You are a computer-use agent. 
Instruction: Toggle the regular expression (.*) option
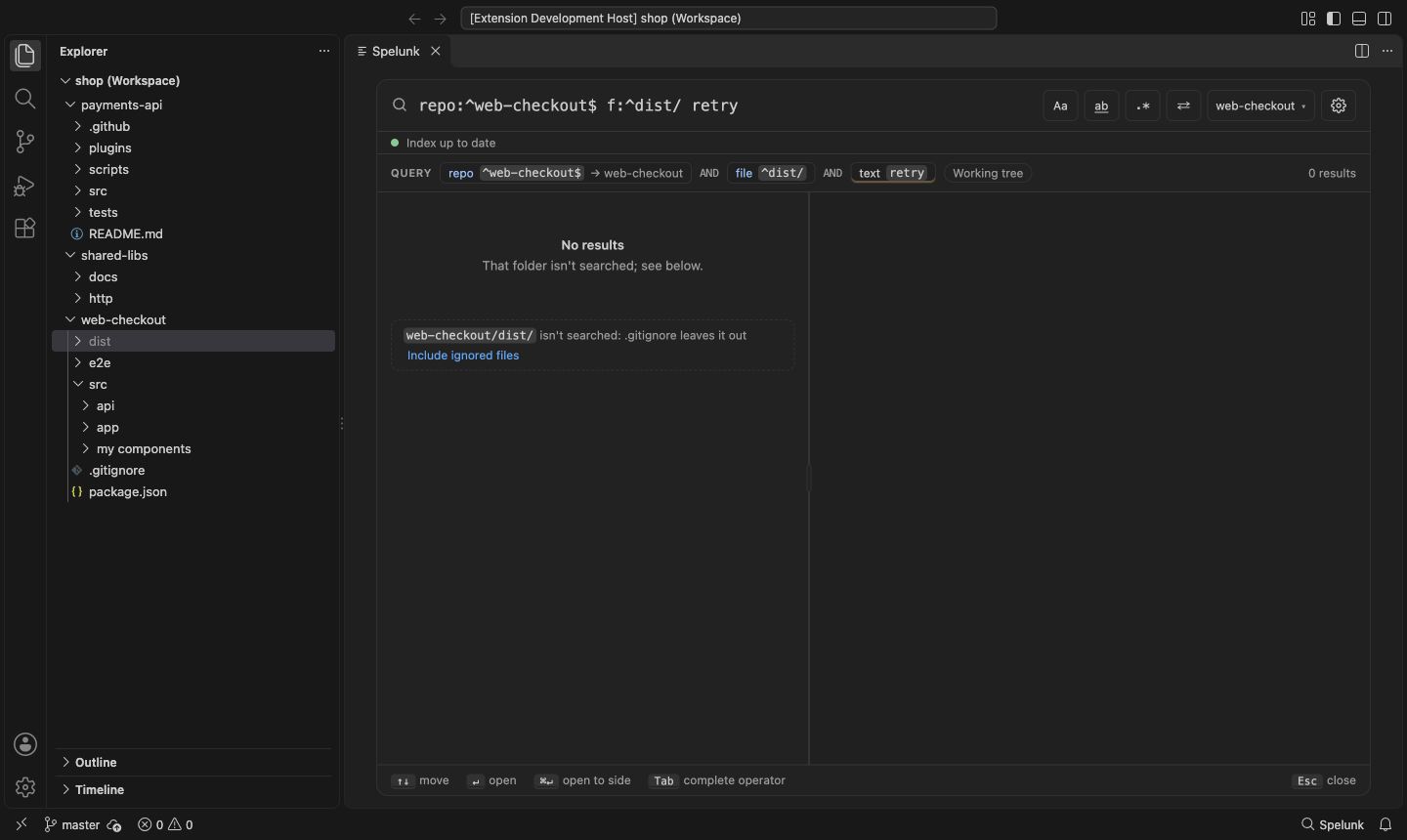click(x=1143, y=105)
